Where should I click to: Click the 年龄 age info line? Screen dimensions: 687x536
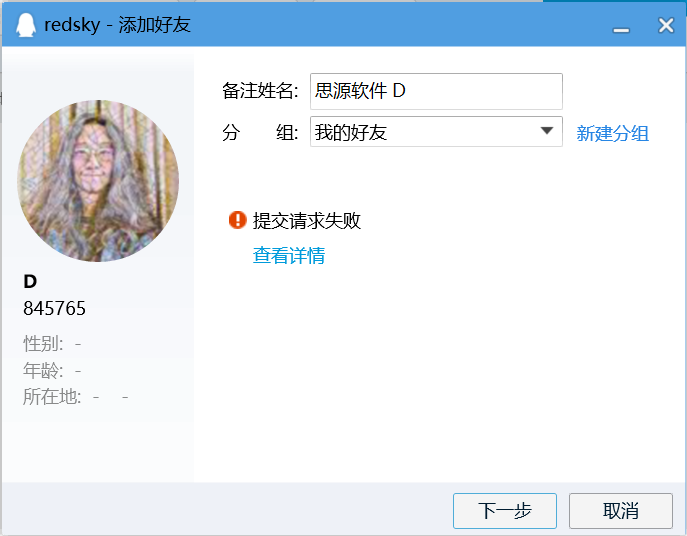click(52, 371)
